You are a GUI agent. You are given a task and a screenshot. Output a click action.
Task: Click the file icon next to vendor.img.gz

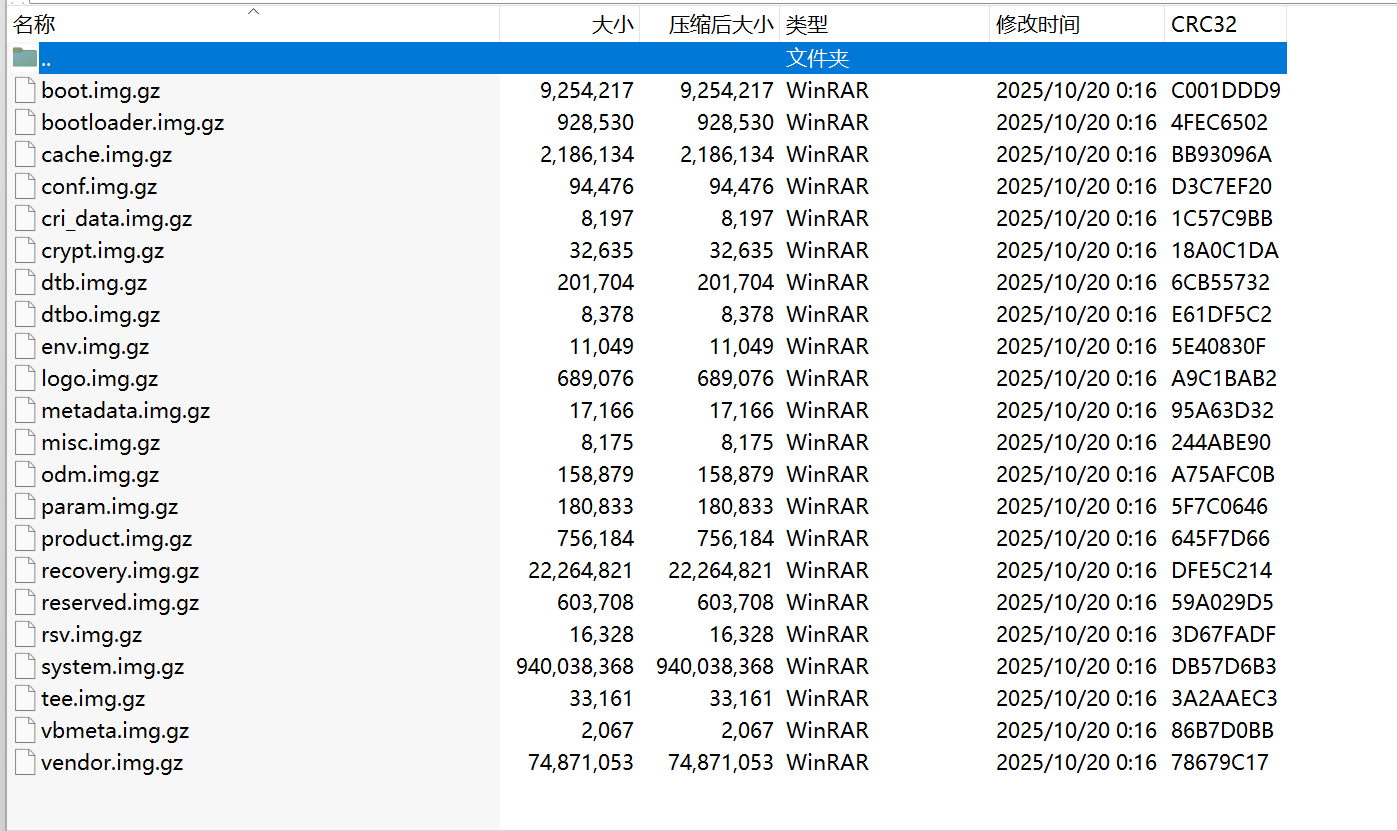23,762
